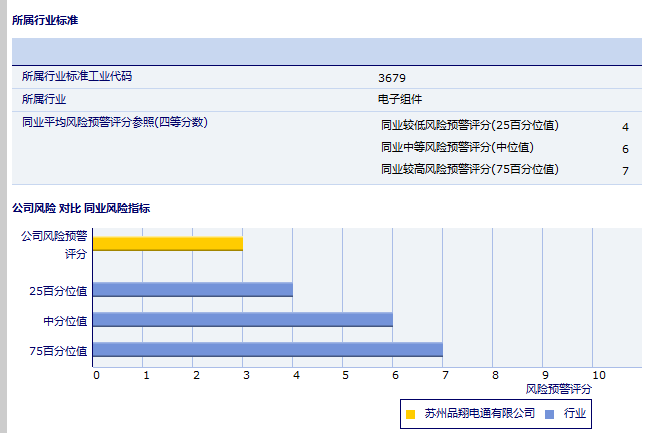This screenshot has height=433, width=653.
Task: Click the yellow legend swatch for 苏州品翔电通有限公司
Action: pyautogui.click(x=411, y=413)
